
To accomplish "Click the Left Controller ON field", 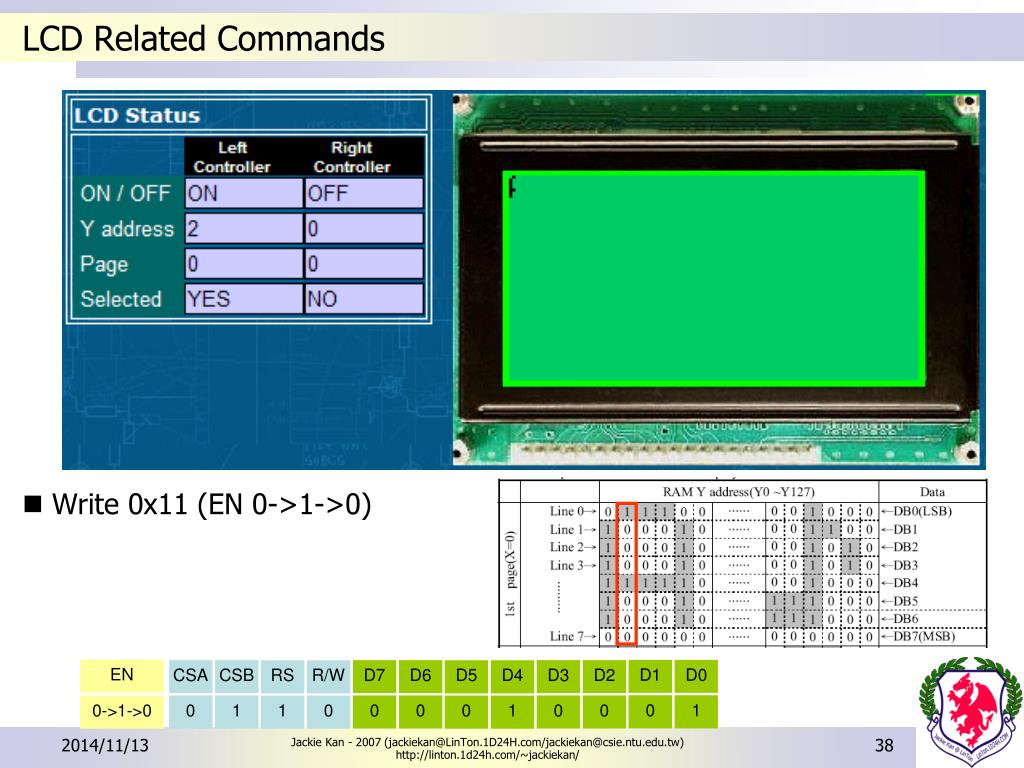I will [x=244, y=193].
